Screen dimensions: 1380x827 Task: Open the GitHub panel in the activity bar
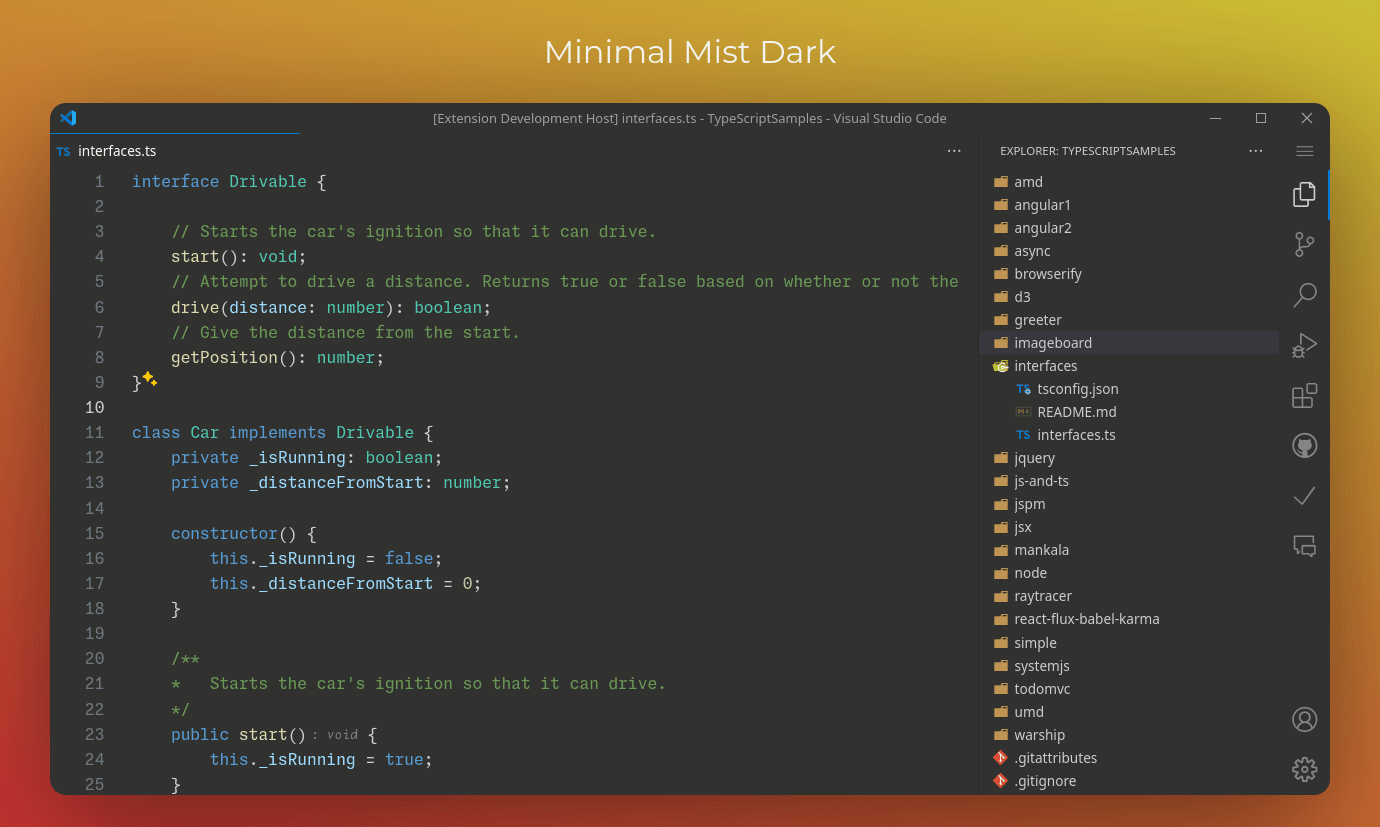1304,445
